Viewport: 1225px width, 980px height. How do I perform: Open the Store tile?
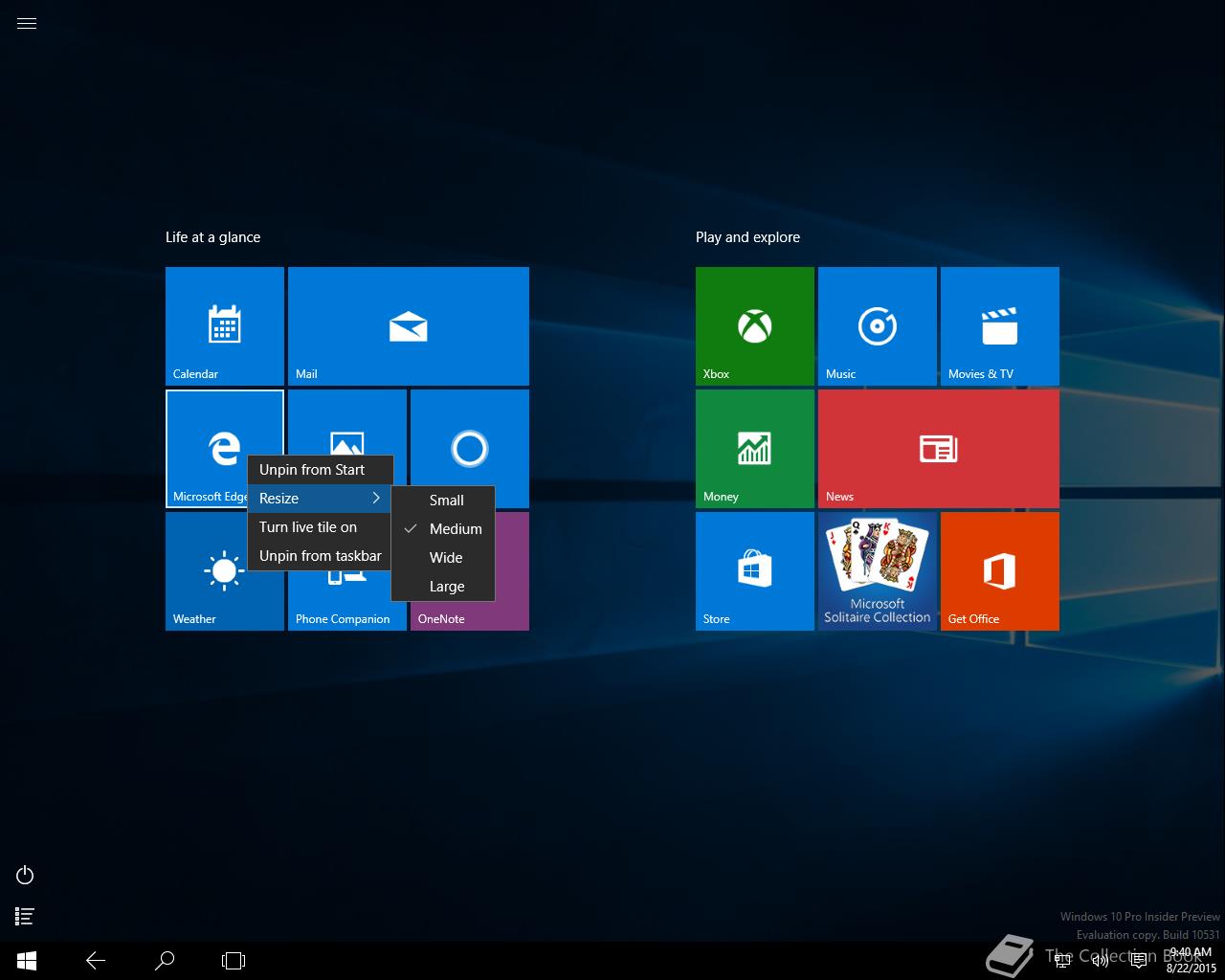click(754, 570)
